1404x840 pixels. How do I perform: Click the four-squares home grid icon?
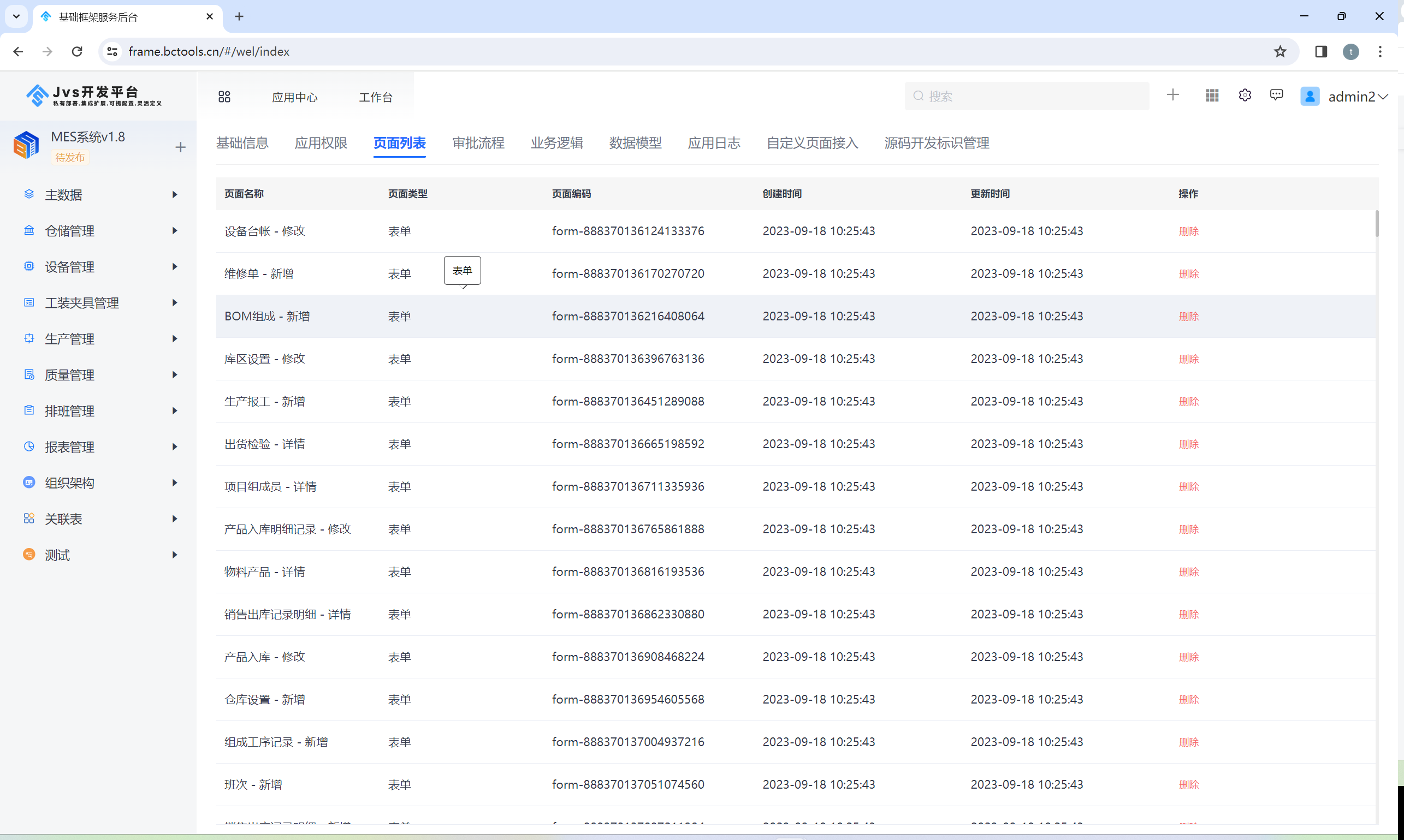pyautogui.click(x=224, y=97)
